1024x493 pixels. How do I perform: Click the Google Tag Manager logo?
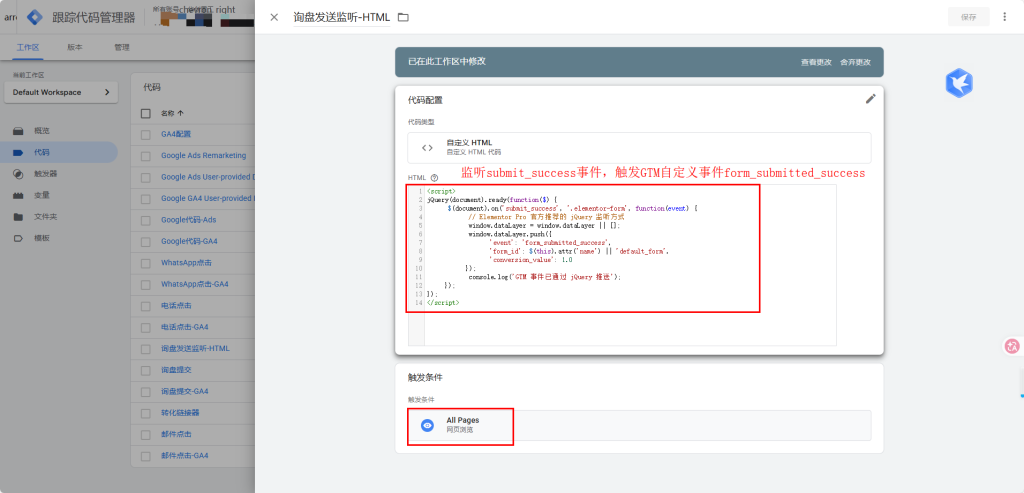point(35,17)
